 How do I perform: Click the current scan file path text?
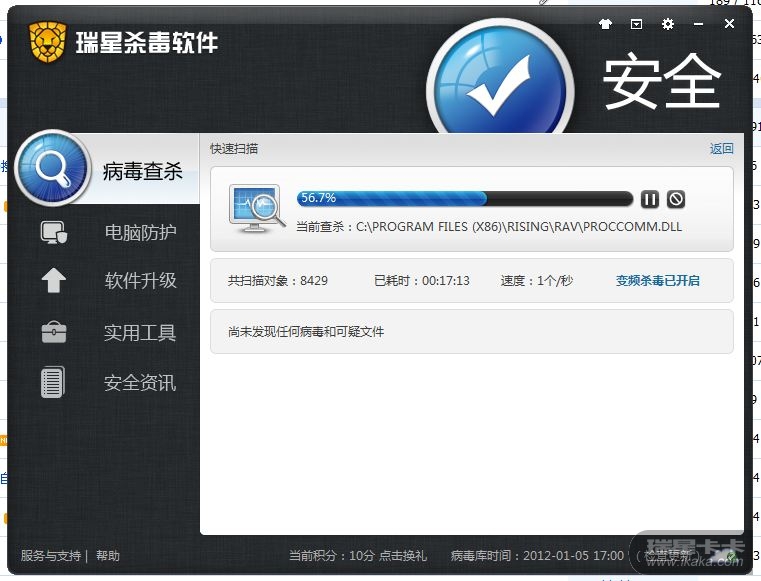click(x=489, y=227)
